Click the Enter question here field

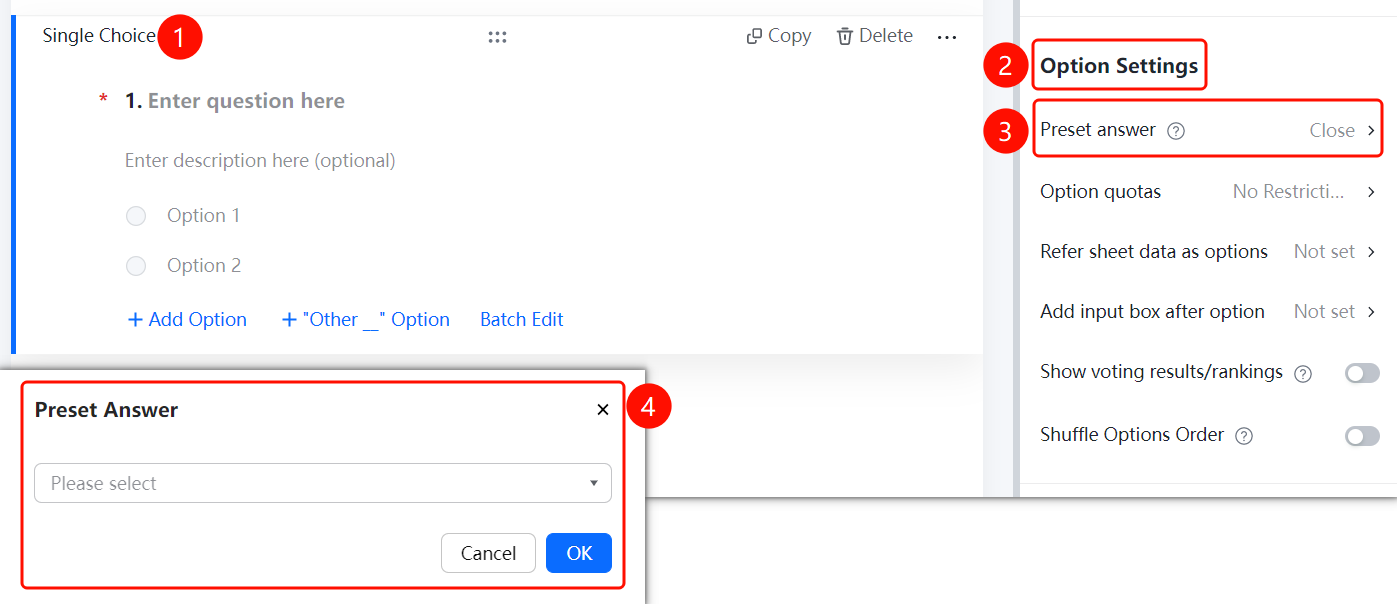point(246,101)
